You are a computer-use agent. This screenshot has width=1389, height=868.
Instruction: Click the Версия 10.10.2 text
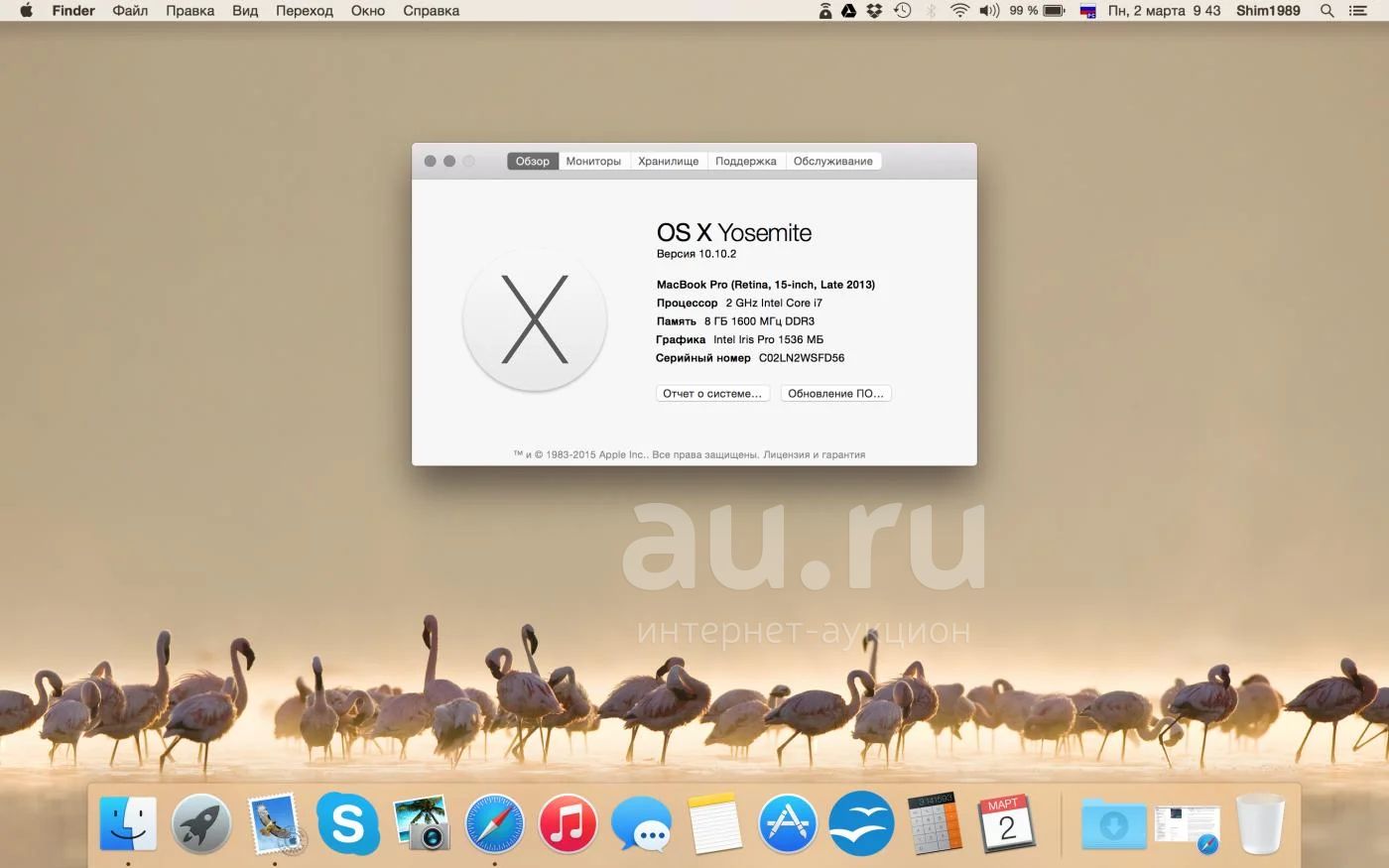coord(696,254)
